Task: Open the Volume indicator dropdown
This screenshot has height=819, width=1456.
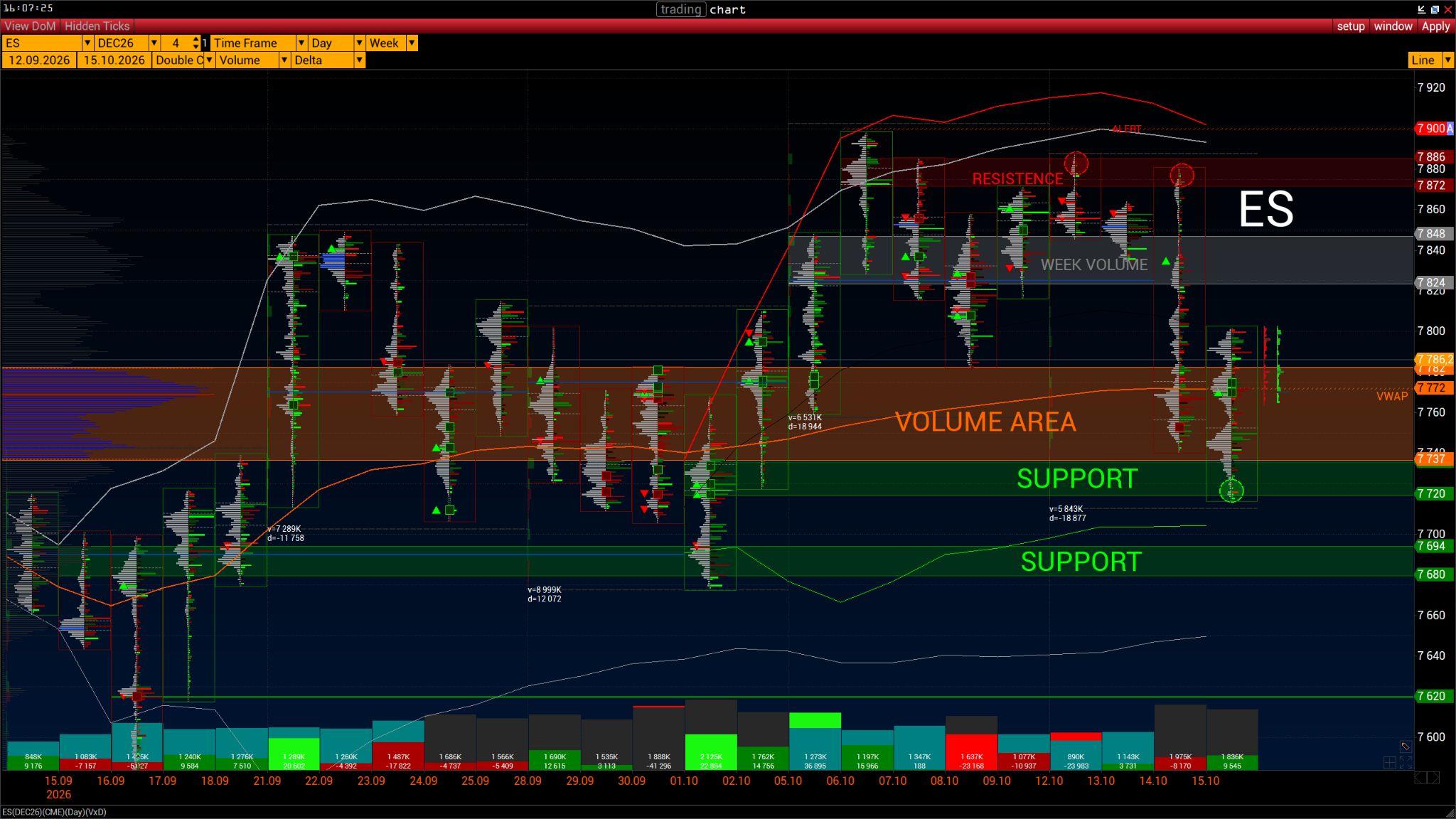Action: [x=284, y=60]
